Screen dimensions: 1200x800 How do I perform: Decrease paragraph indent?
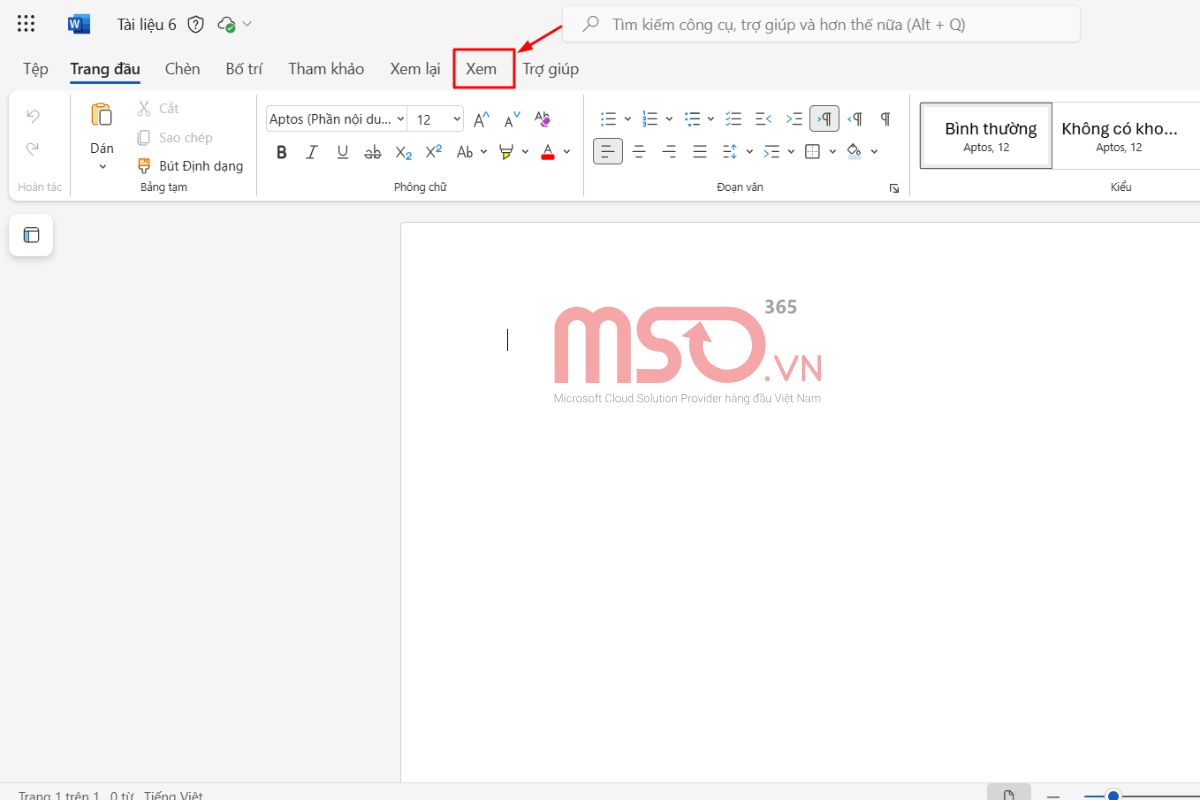764,119
